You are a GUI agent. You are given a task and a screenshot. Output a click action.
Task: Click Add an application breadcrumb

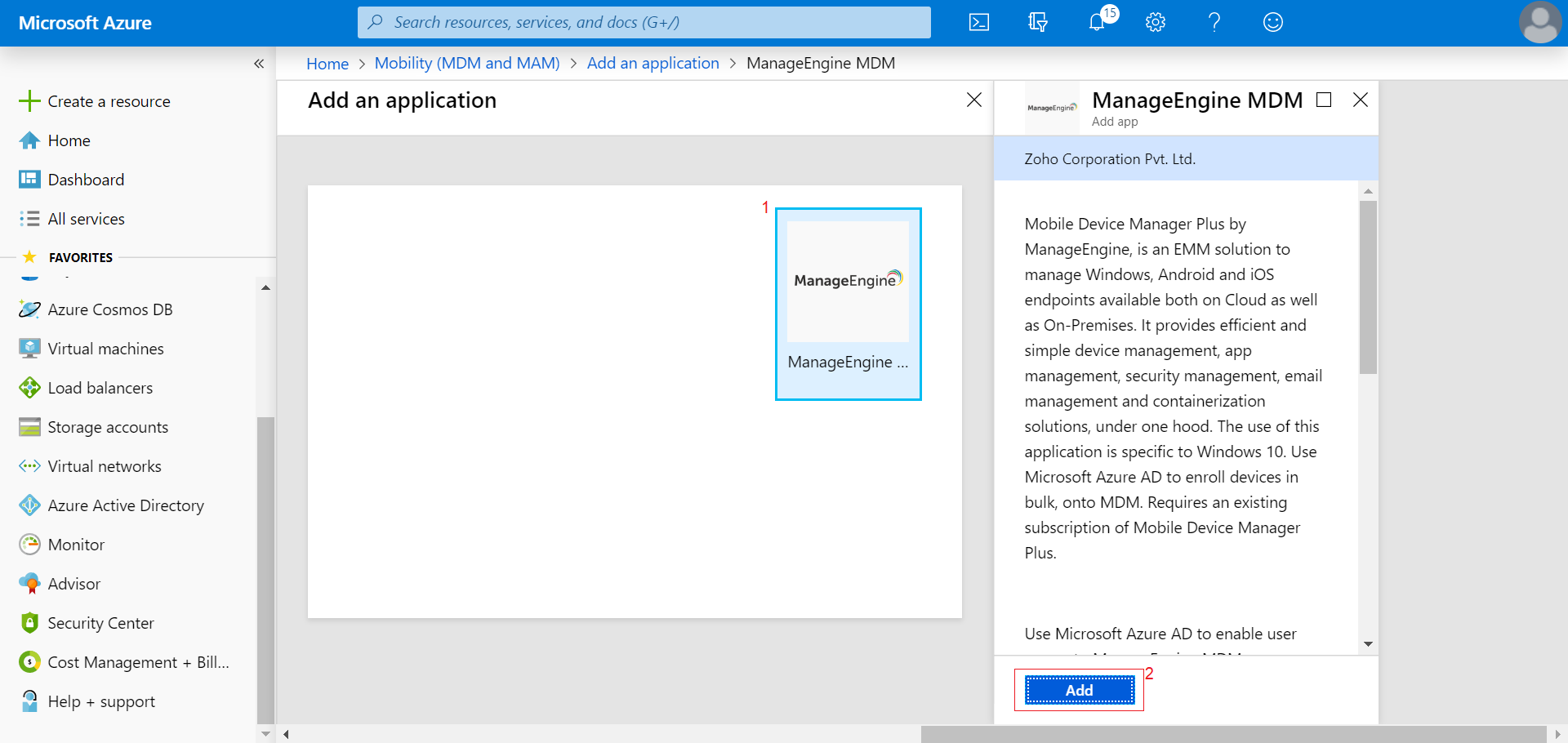pyautogui.click(x=653, y=64)
